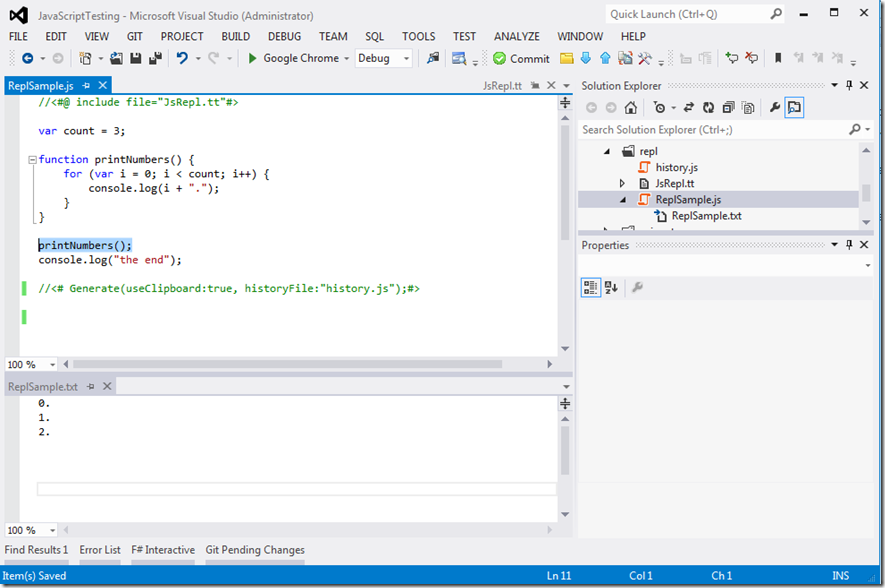Click the blue up-arrow Push icon

[x=605, y=58]
